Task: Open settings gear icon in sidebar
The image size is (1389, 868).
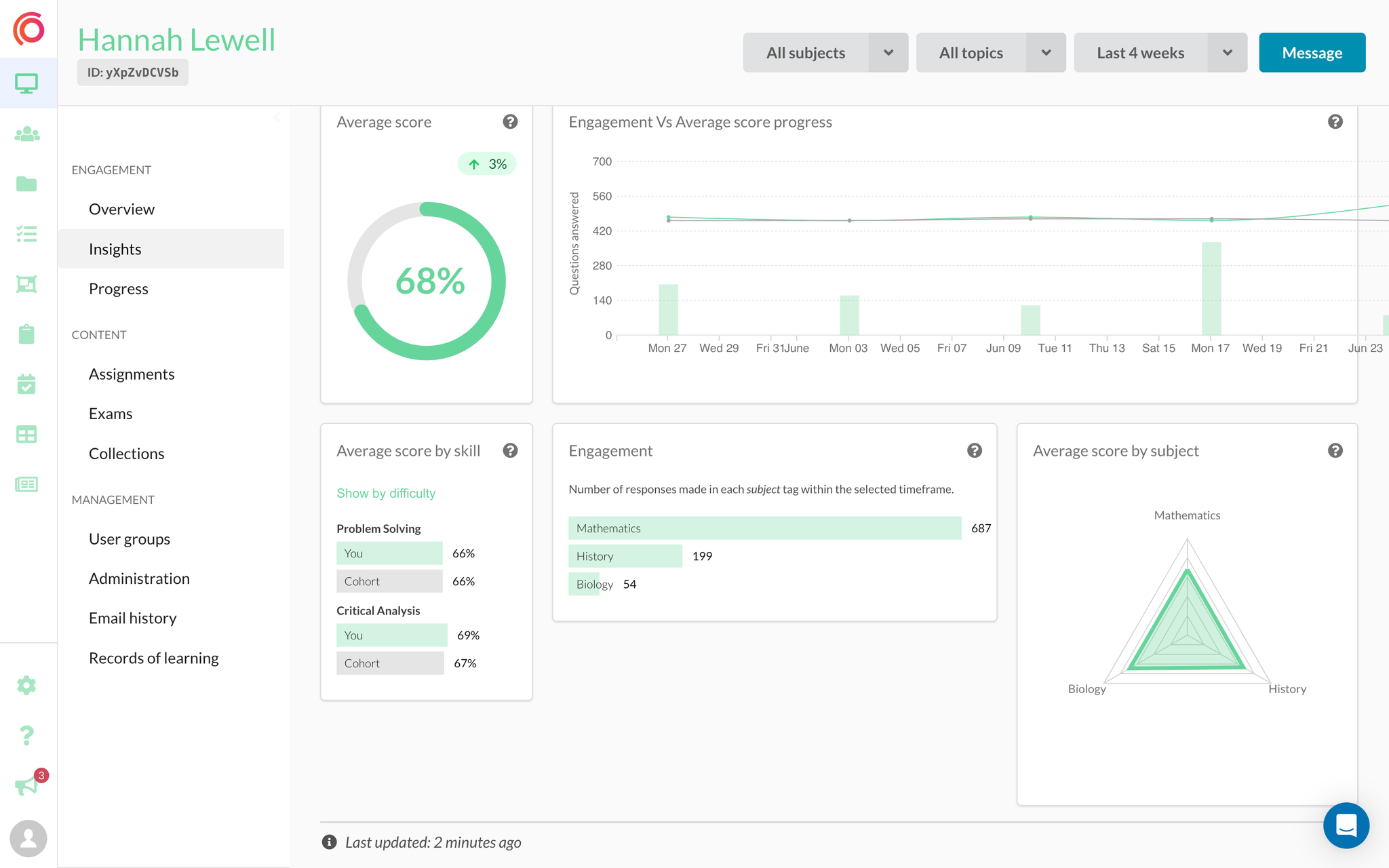Action: click(26, 685)
